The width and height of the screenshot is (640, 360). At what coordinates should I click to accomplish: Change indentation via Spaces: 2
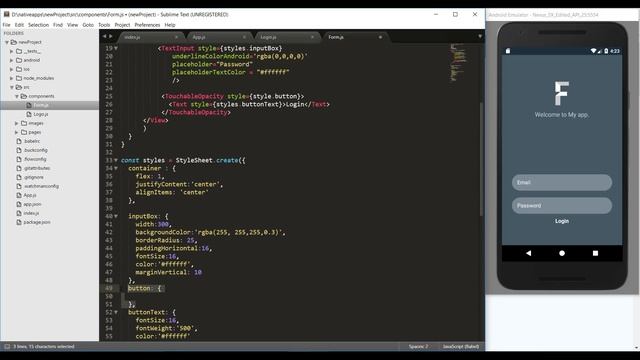pos(419,347)
